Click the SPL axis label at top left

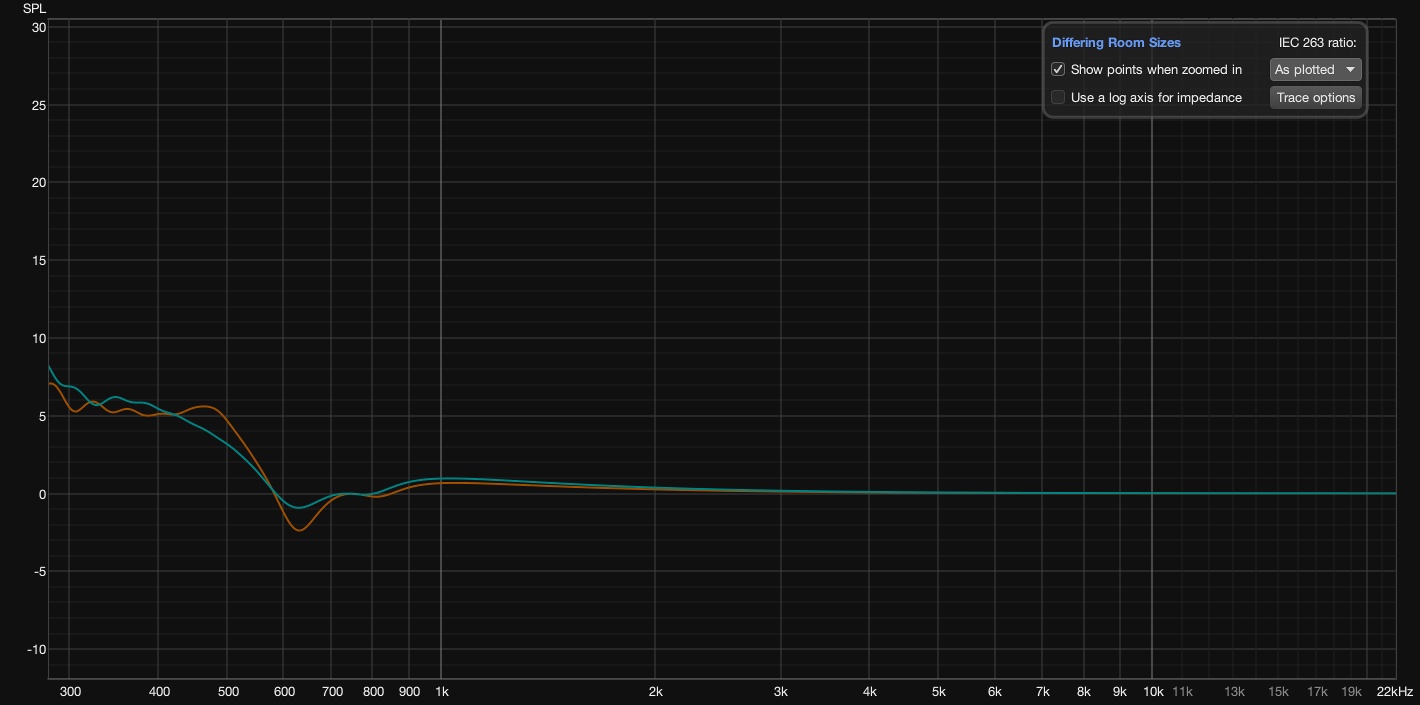pos(34,9)
